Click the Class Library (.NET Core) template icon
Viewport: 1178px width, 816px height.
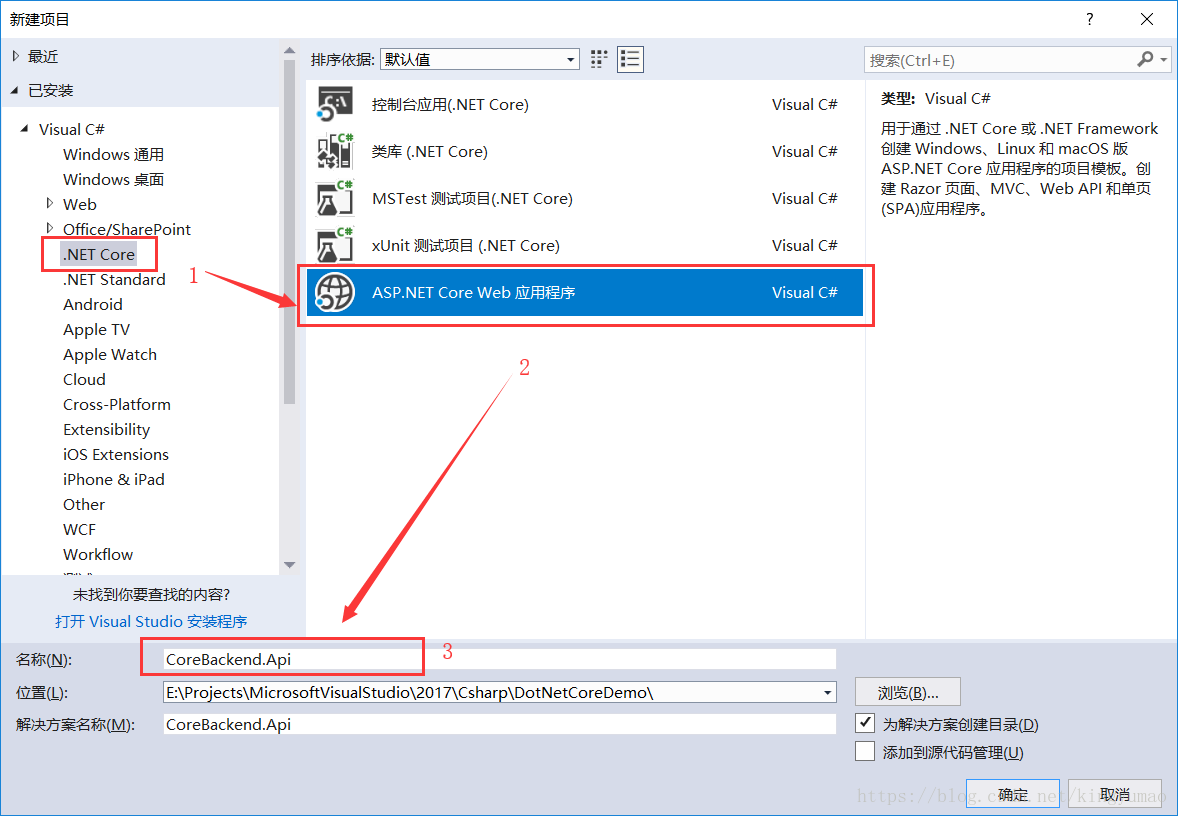tap(335, 151)
